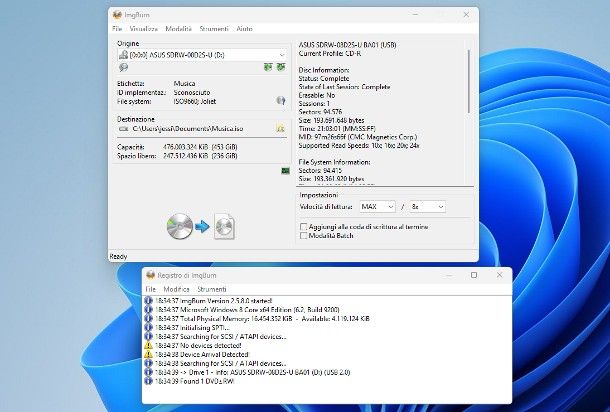Open the File menu in Registro window
Image resolution: width=610 pixels, height=412 pixels.
150,289
